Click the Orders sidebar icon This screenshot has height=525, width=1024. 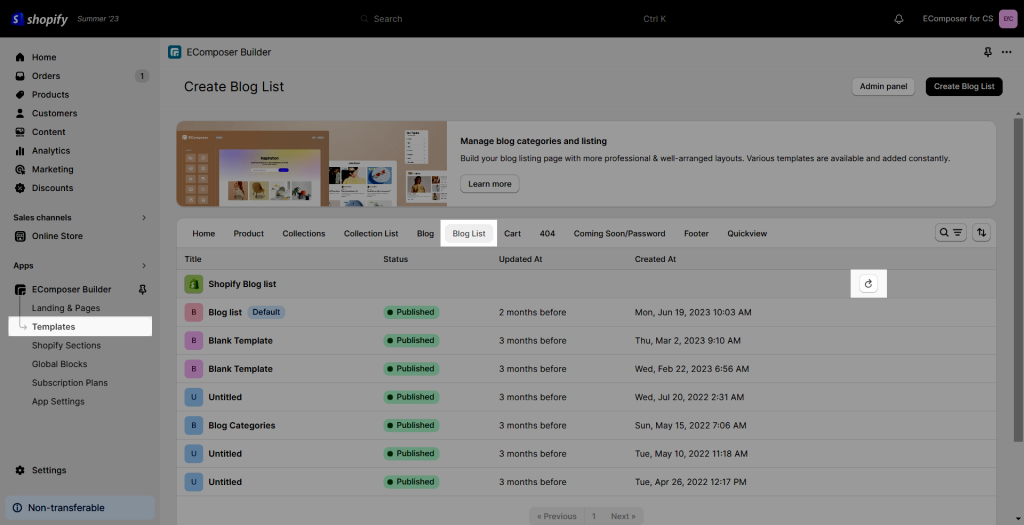tap(20, 76)
